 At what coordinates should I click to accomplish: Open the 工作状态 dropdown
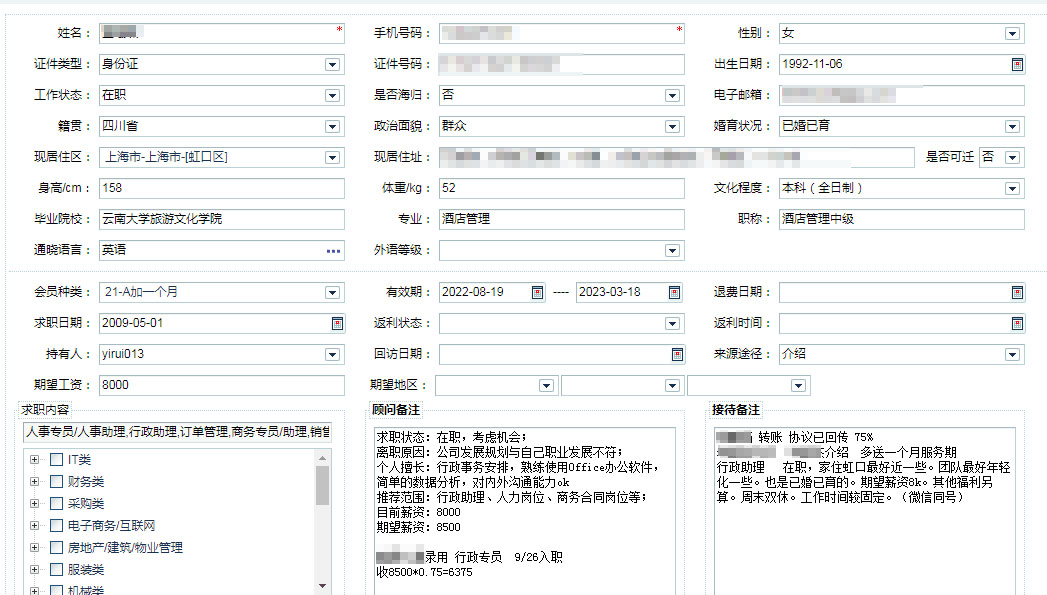tap(332, 95)
